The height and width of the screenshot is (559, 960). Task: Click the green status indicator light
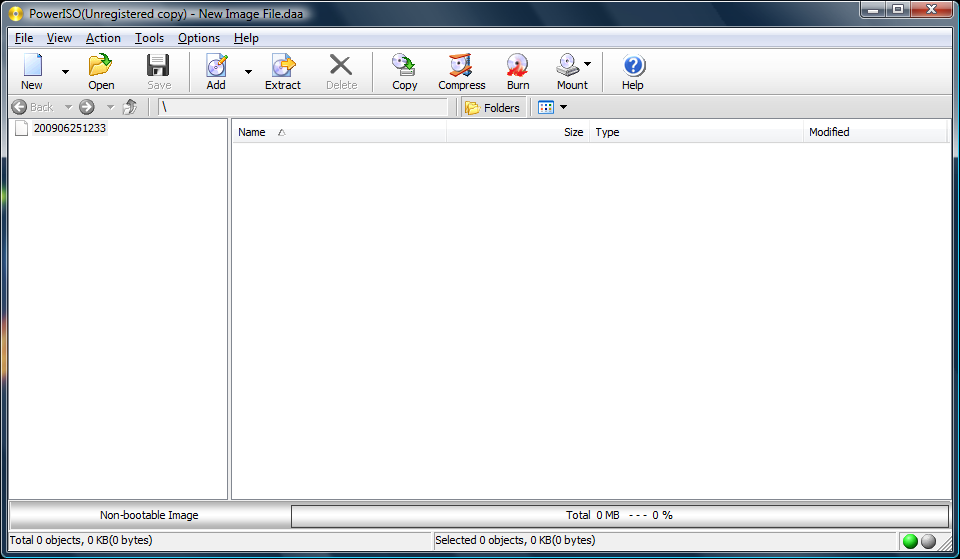(x=910, y=541)
